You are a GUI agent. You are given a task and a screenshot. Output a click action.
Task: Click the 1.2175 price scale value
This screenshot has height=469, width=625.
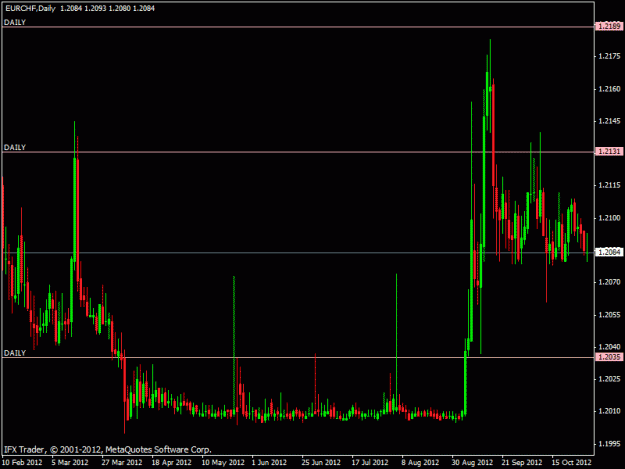pos(609,56)
